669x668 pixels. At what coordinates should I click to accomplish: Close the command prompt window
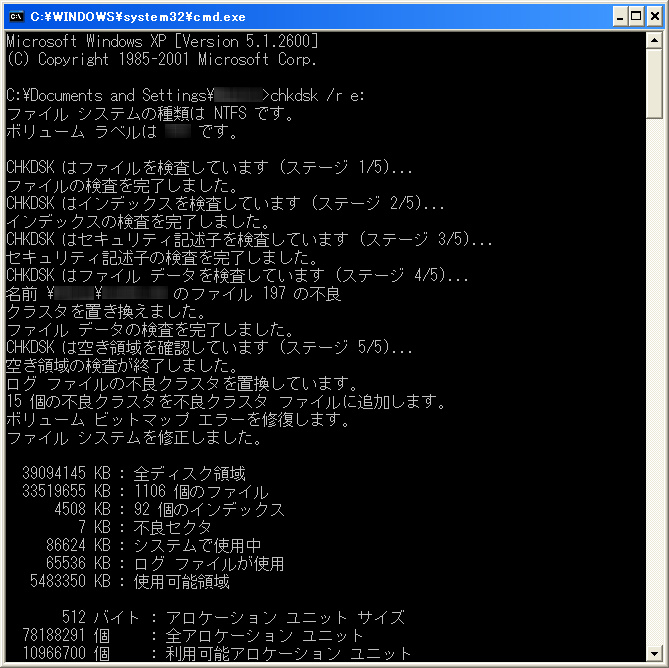[x=654, y=17]
